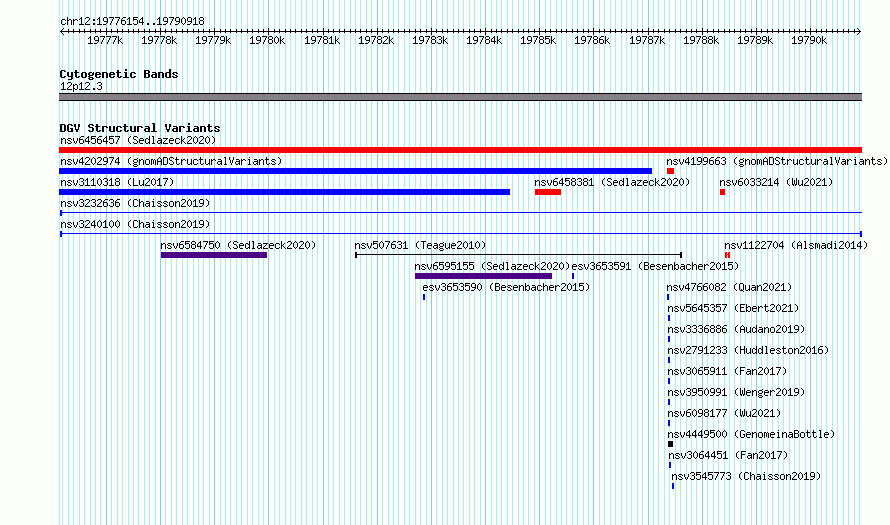Click the 19784k ruler tick label

click(x=484, y=40)
